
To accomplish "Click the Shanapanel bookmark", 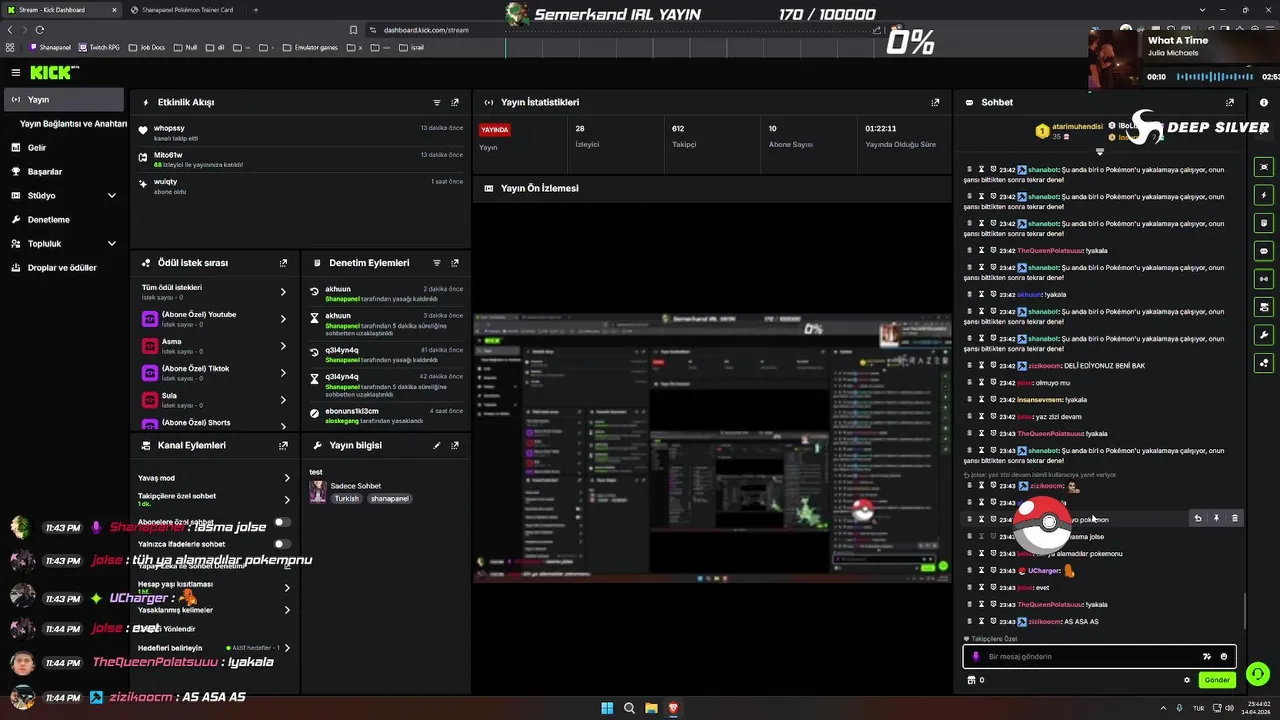I will point(51,47).
